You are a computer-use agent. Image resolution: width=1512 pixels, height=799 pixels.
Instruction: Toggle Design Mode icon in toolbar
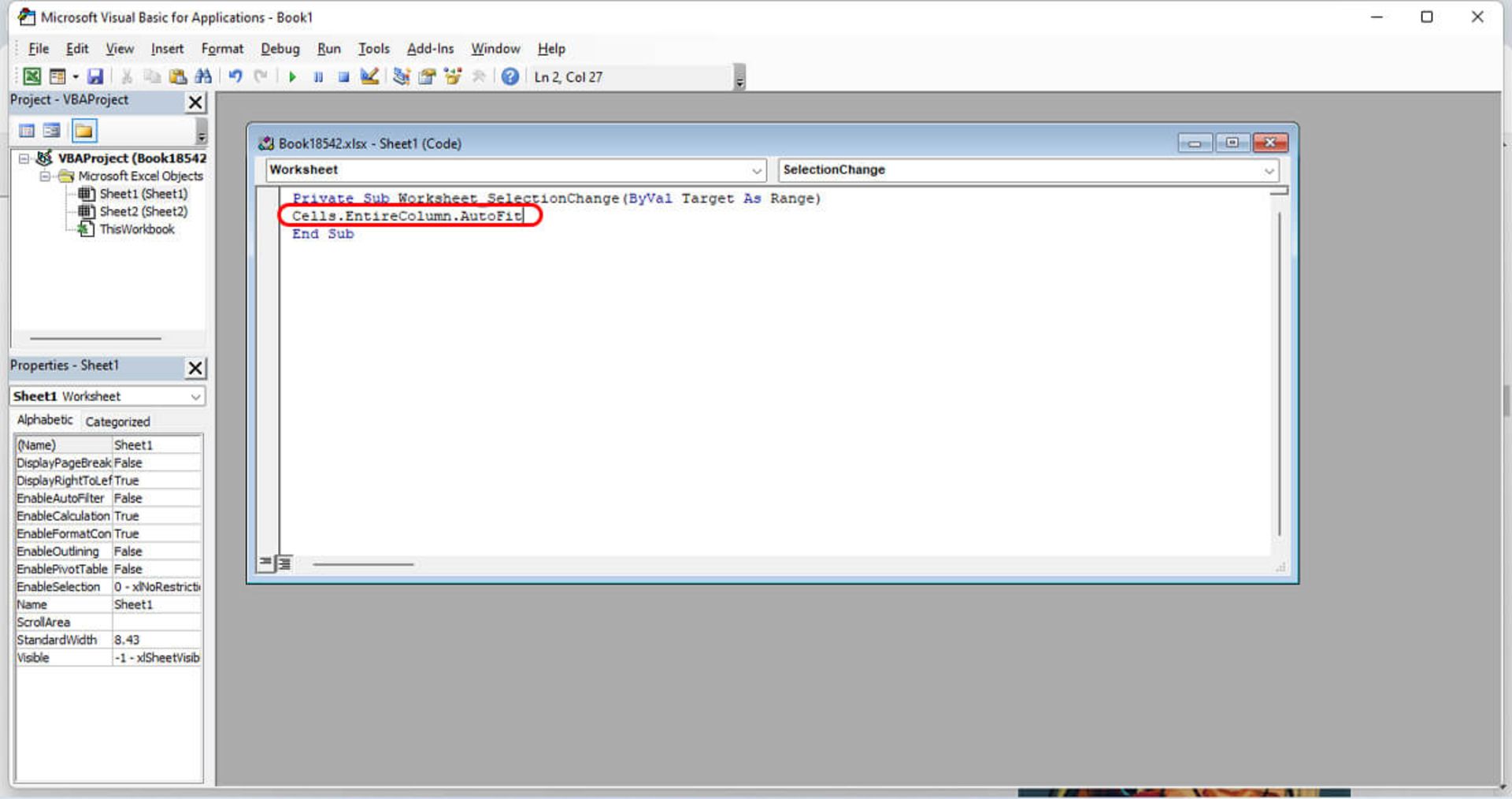(369, 76)
